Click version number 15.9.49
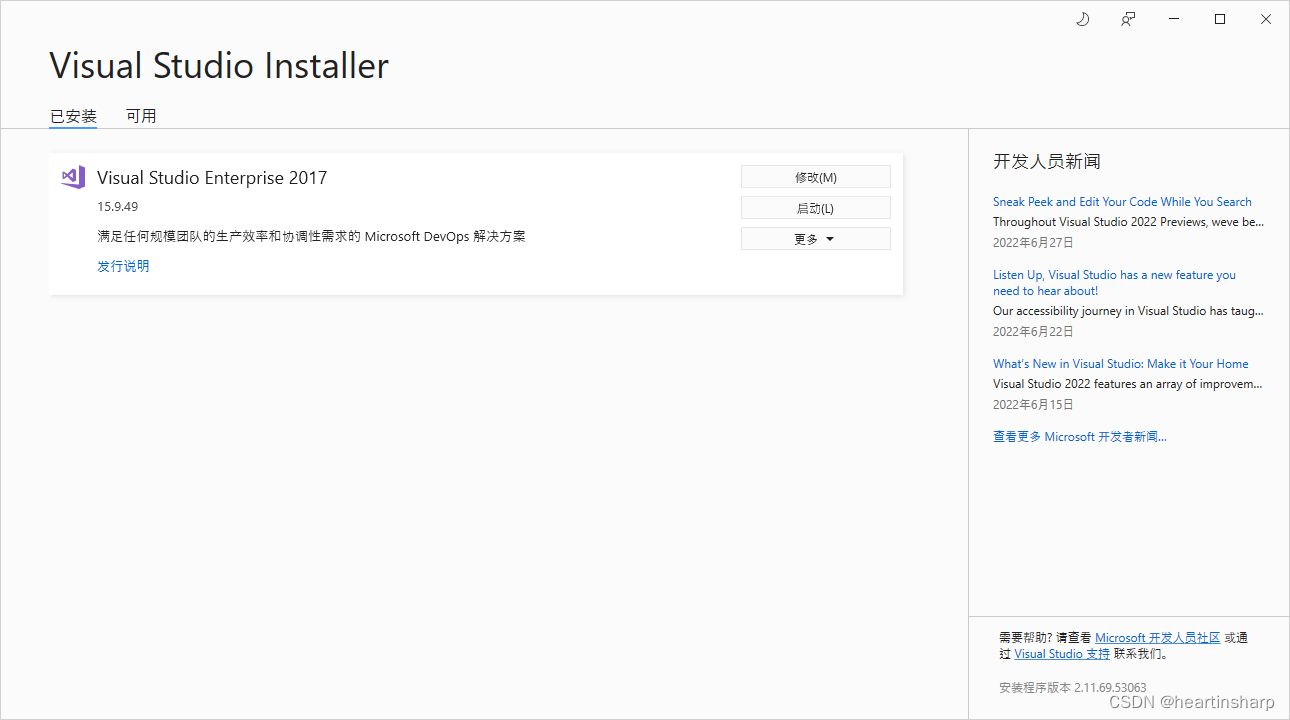The height and width of the screenshot is (720, 1290). click(117, 207)
